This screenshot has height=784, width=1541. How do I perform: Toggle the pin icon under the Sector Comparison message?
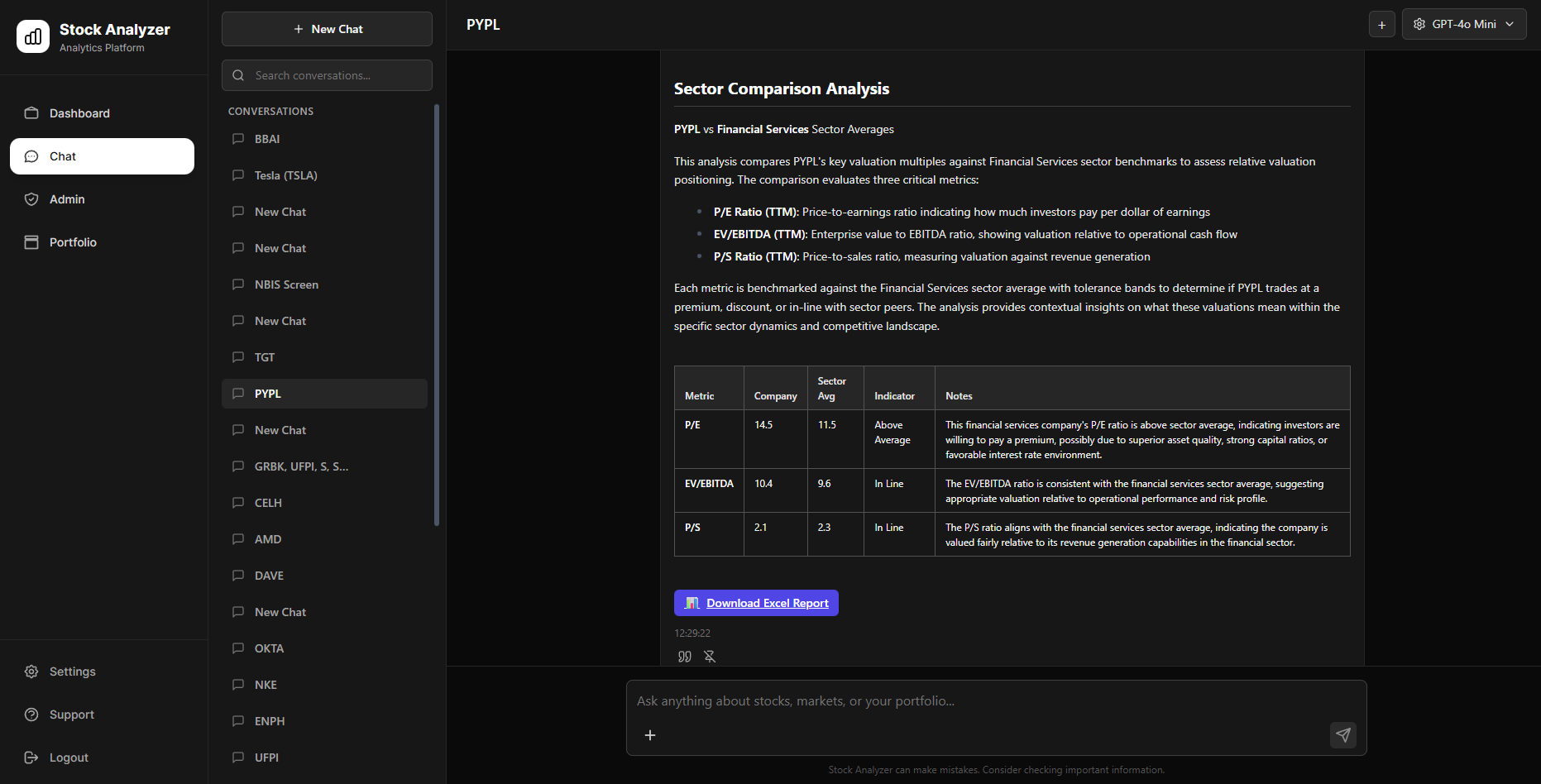click(710, 656)
